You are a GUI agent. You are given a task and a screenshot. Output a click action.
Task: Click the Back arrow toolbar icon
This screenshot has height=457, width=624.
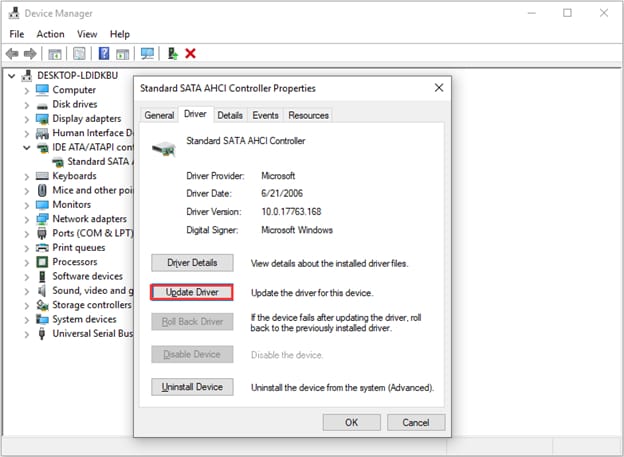click(12, 53)
